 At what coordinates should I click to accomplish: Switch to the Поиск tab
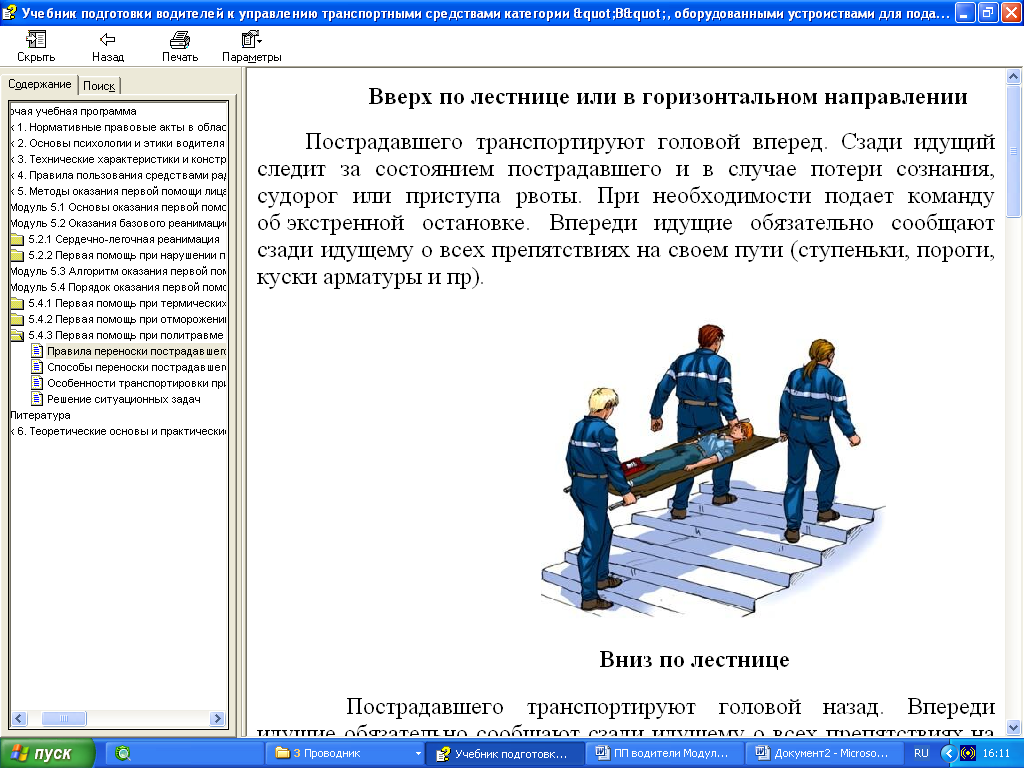click(99, 86)
